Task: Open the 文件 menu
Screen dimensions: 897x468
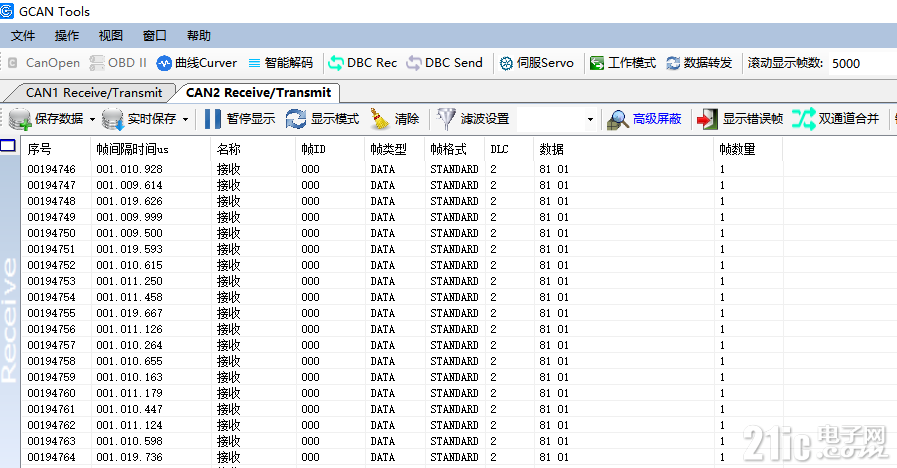Action: coord(23,35)
